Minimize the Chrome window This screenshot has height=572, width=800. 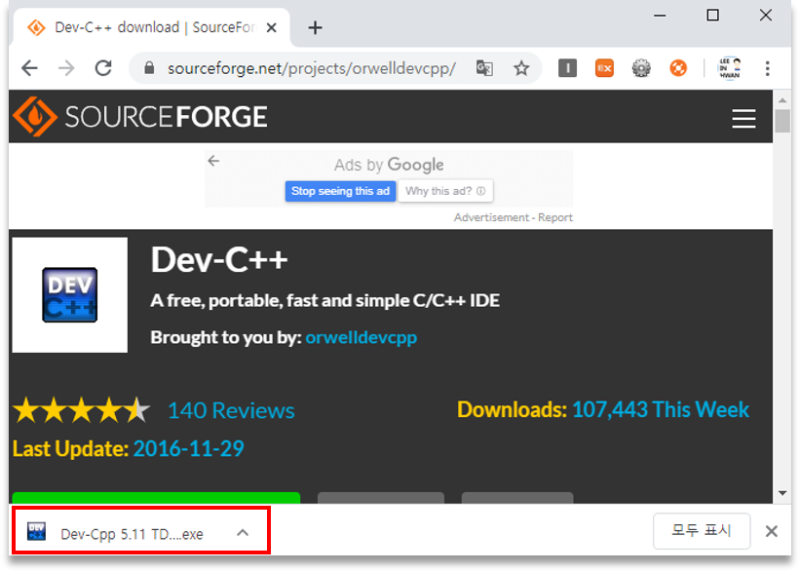tap(660, 15)
